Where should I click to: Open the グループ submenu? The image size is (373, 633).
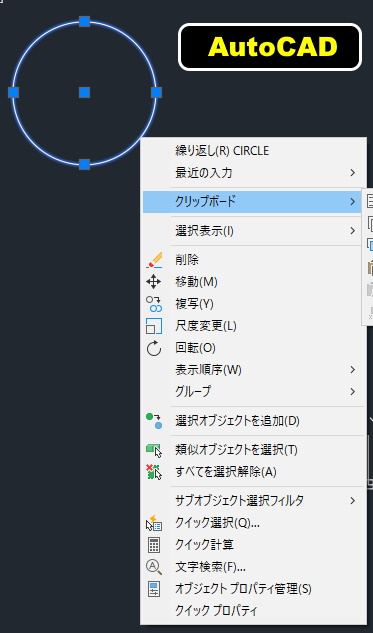coord(254,392)
